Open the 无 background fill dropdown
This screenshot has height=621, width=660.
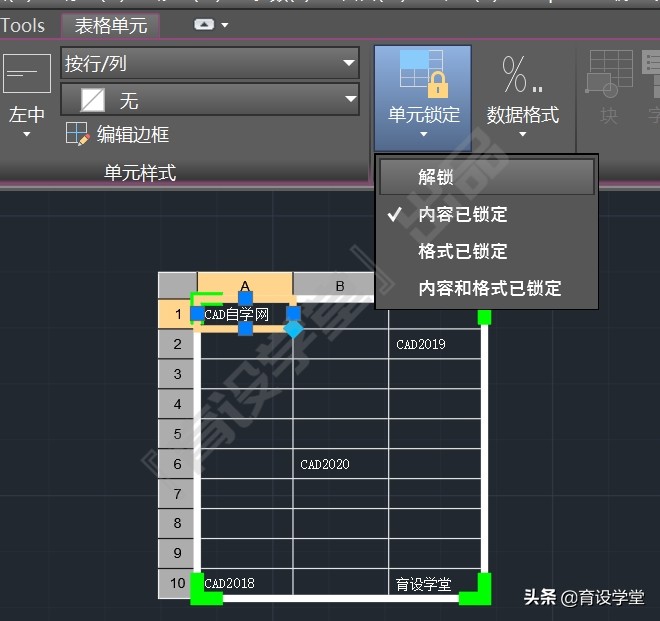[x=210, y=99]
